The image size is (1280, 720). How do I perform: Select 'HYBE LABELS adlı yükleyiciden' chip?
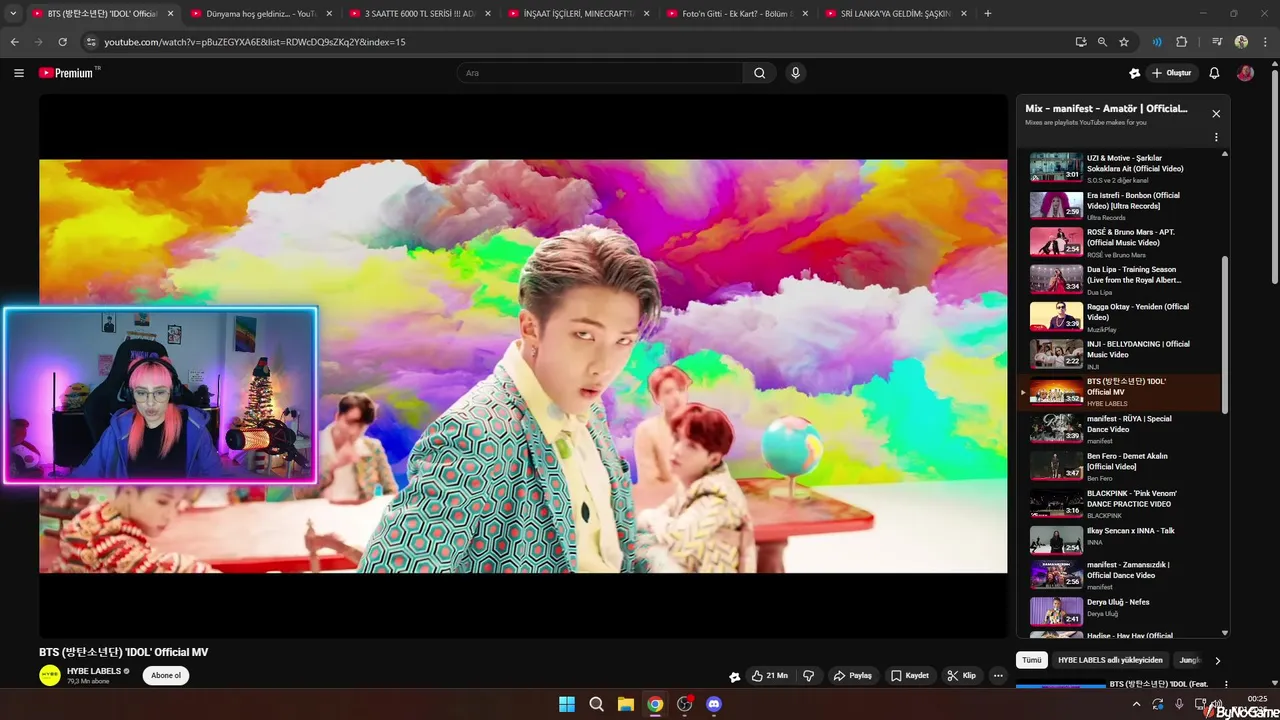pyautogui.click(x=1110, y=660)
